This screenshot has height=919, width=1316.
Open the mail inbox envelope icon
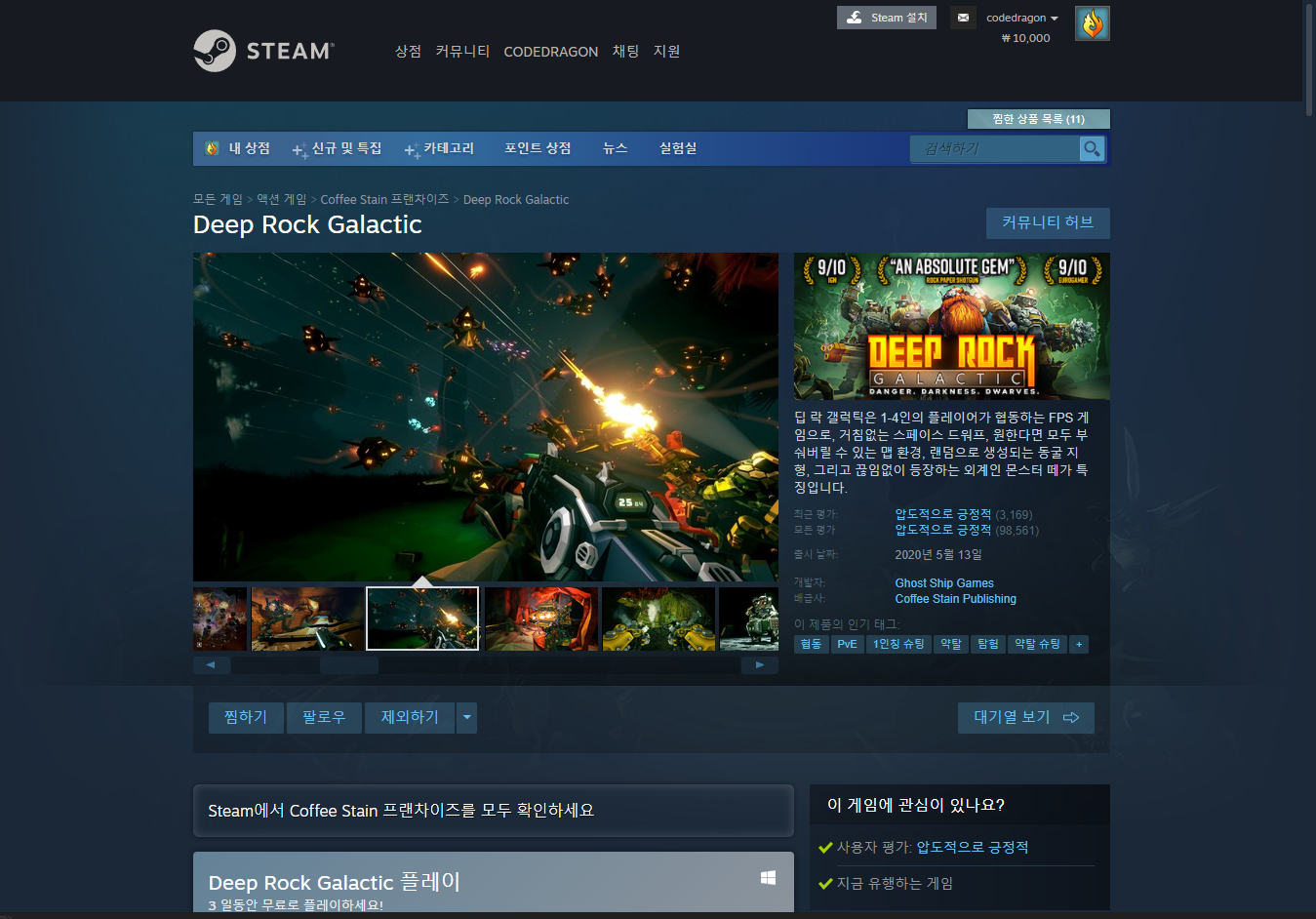click(x=963, y=18)
